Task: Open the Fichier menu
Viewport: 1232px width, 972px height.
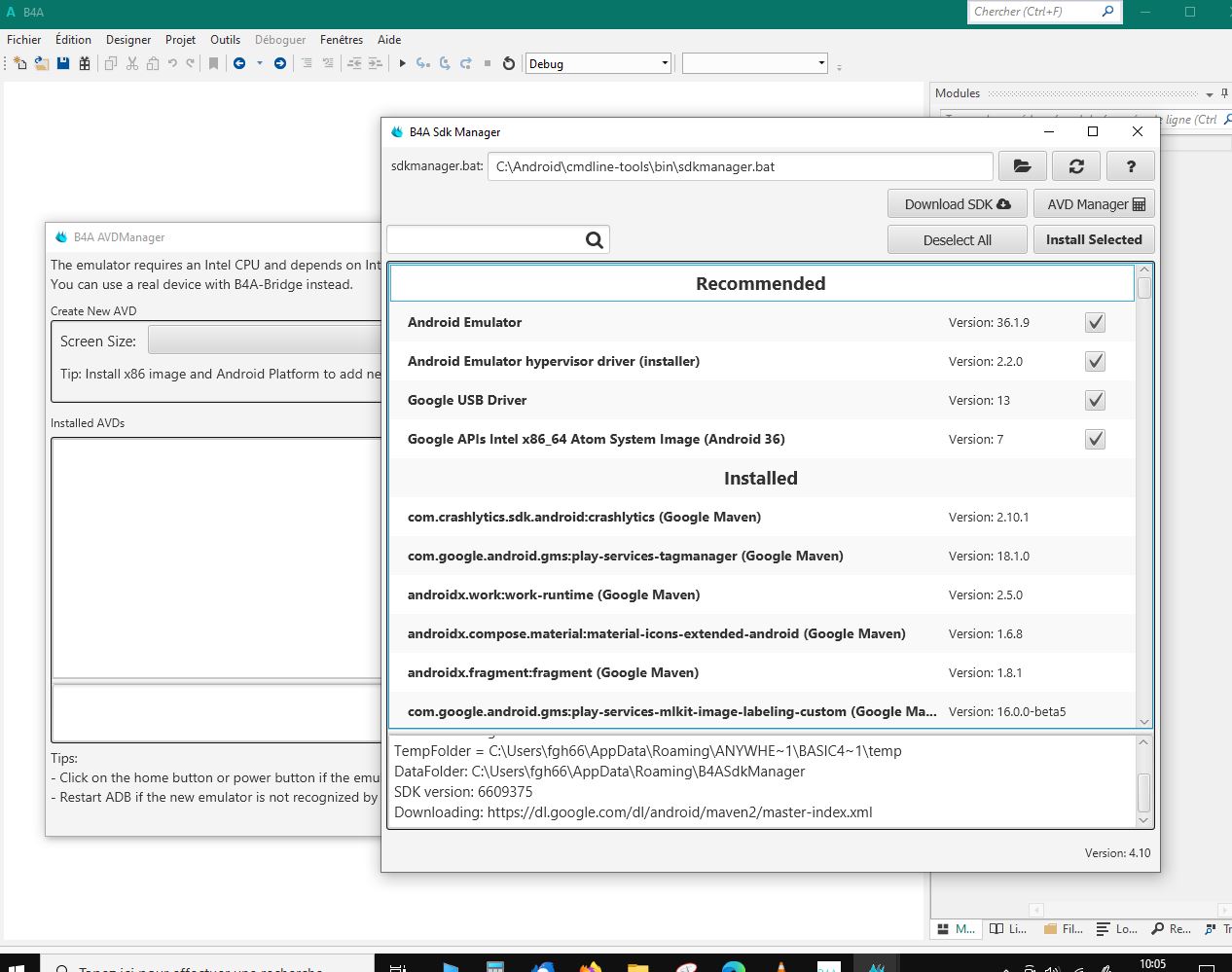Action: [24, 40]
